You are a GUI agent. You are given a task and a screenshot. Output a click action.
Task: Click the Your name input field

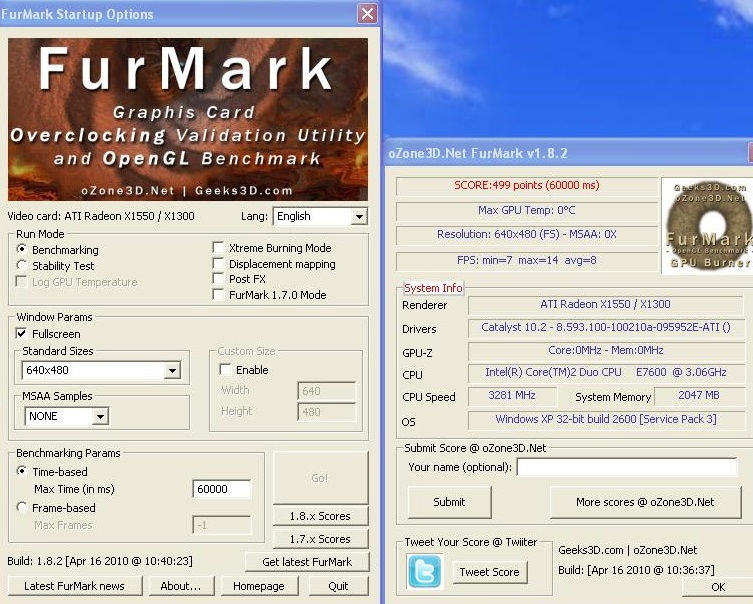(627, 467)
